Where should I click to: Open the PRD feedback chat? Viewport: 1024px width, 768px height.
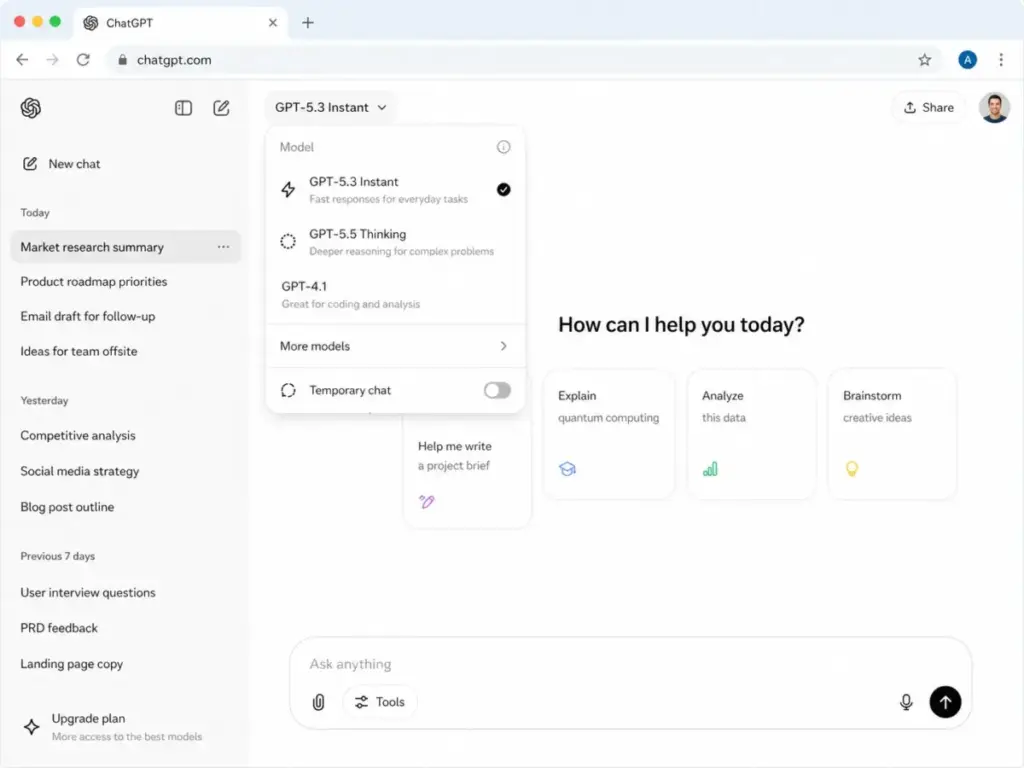[59, 628]
